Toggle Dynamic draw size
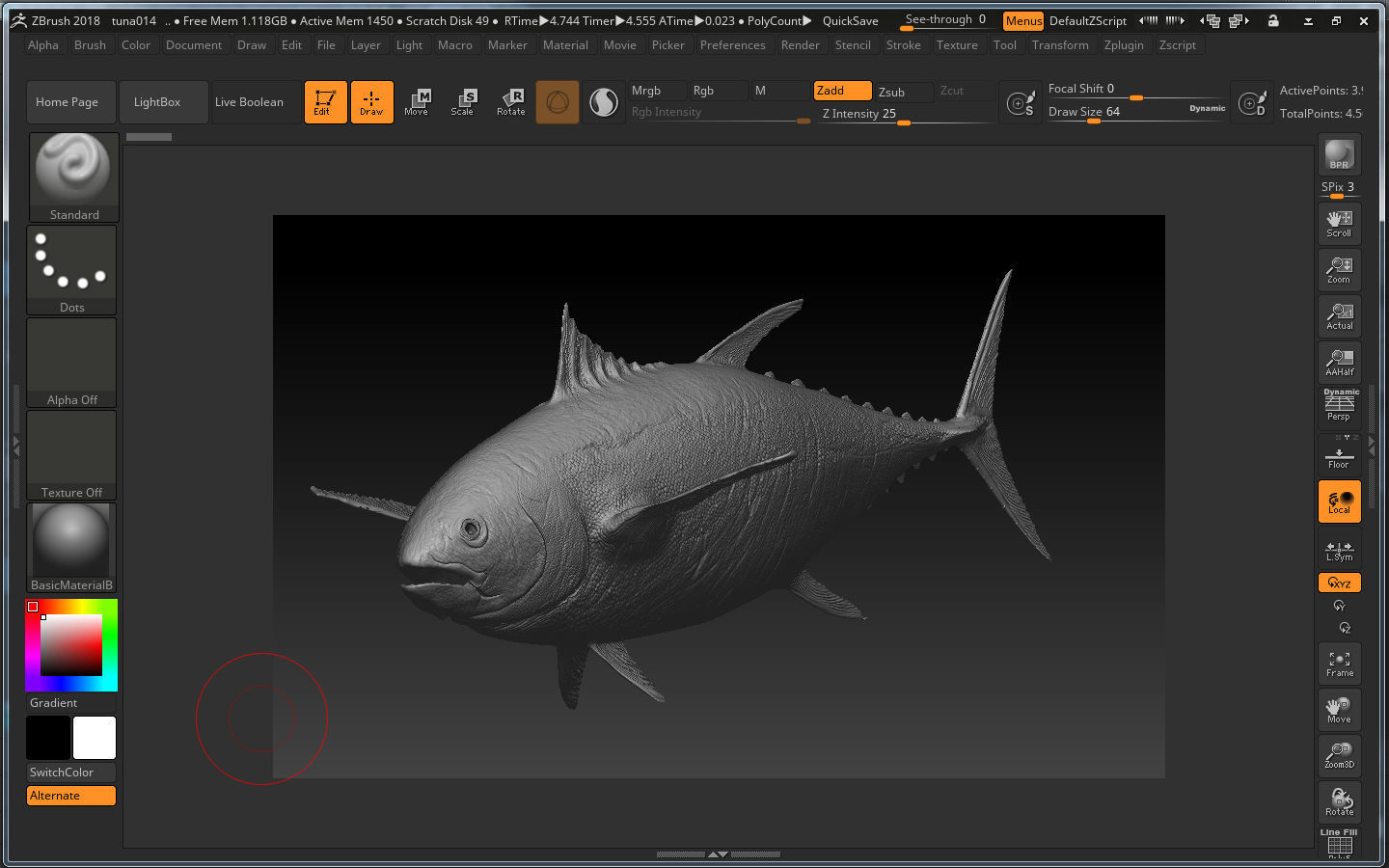The height and width of the screenshot is (868, 1389). pyautogui.click(x=1207, y=109)
